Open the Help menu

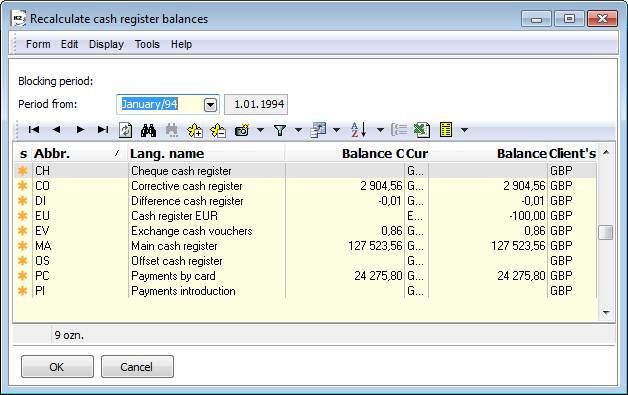[181, 44]
